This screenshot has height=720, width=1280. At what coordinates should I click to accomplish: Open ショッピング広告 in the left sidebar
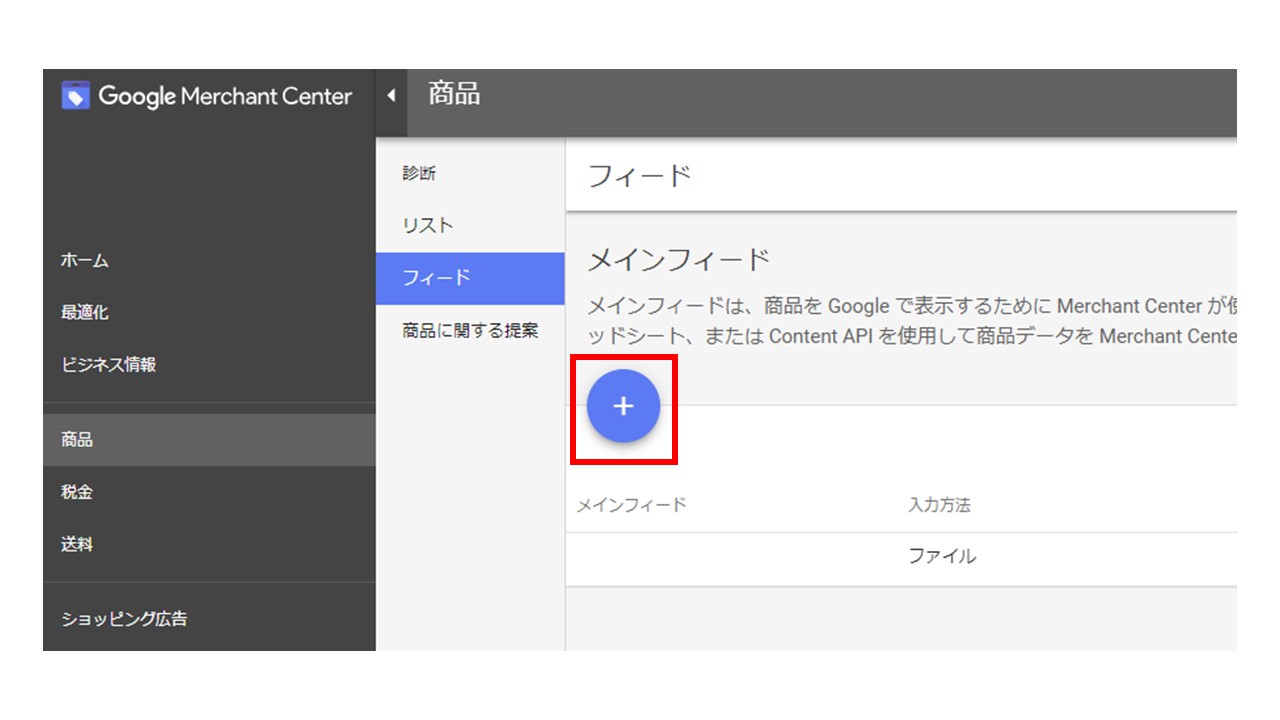pos(124,618)
